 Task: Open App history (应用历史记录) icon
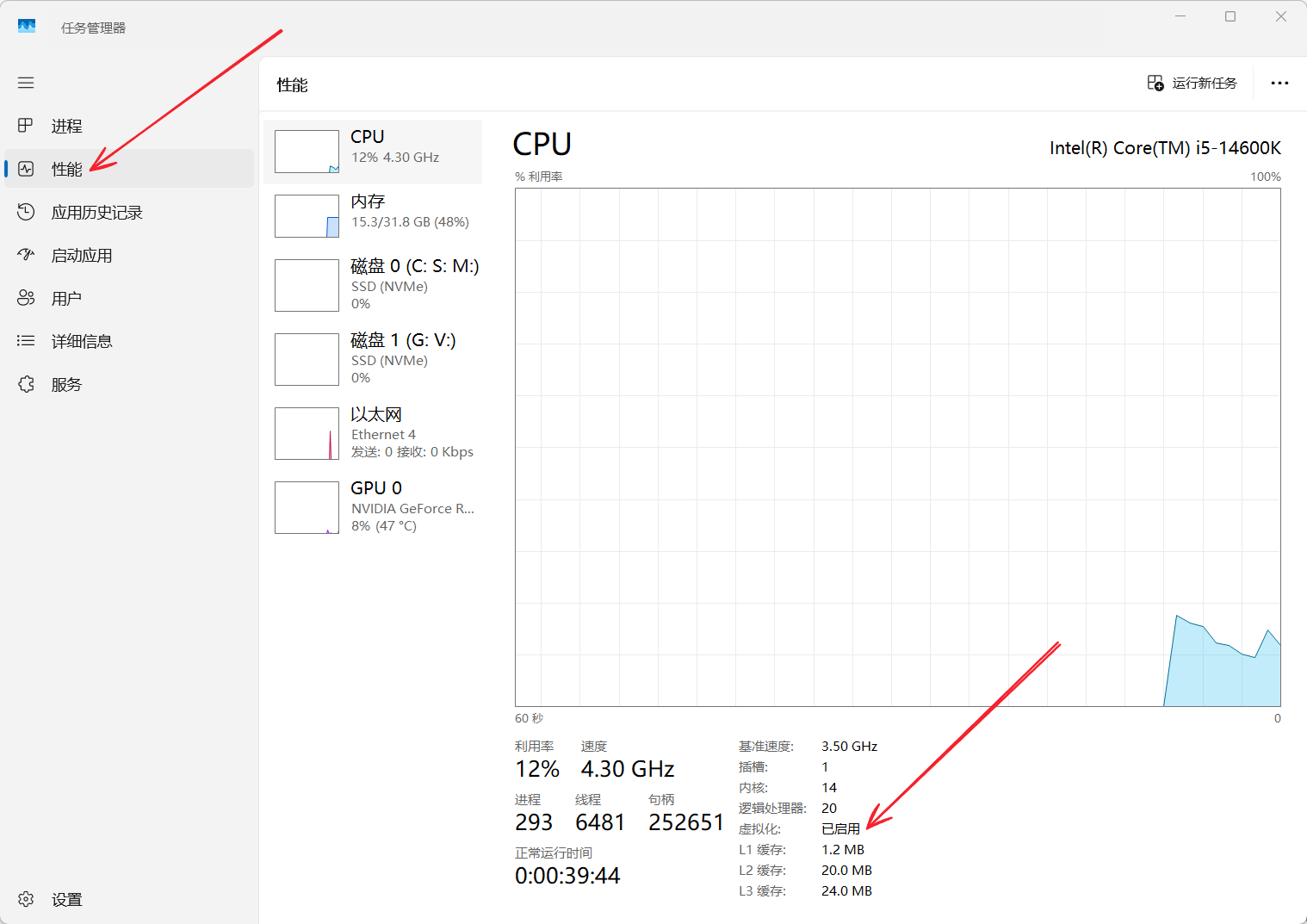click(26, 212)
